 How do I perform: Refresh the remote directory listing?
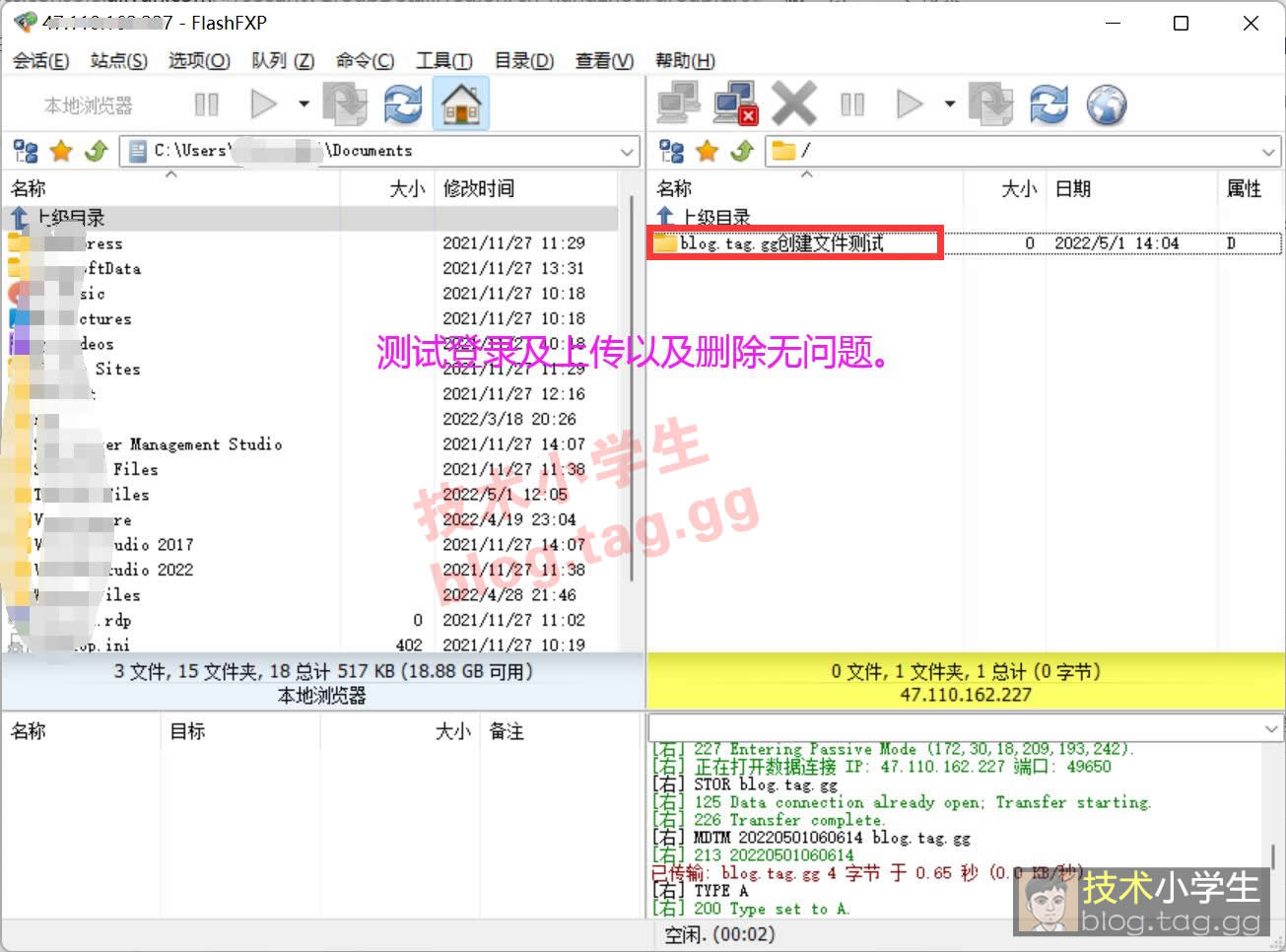click(1049, 104)
